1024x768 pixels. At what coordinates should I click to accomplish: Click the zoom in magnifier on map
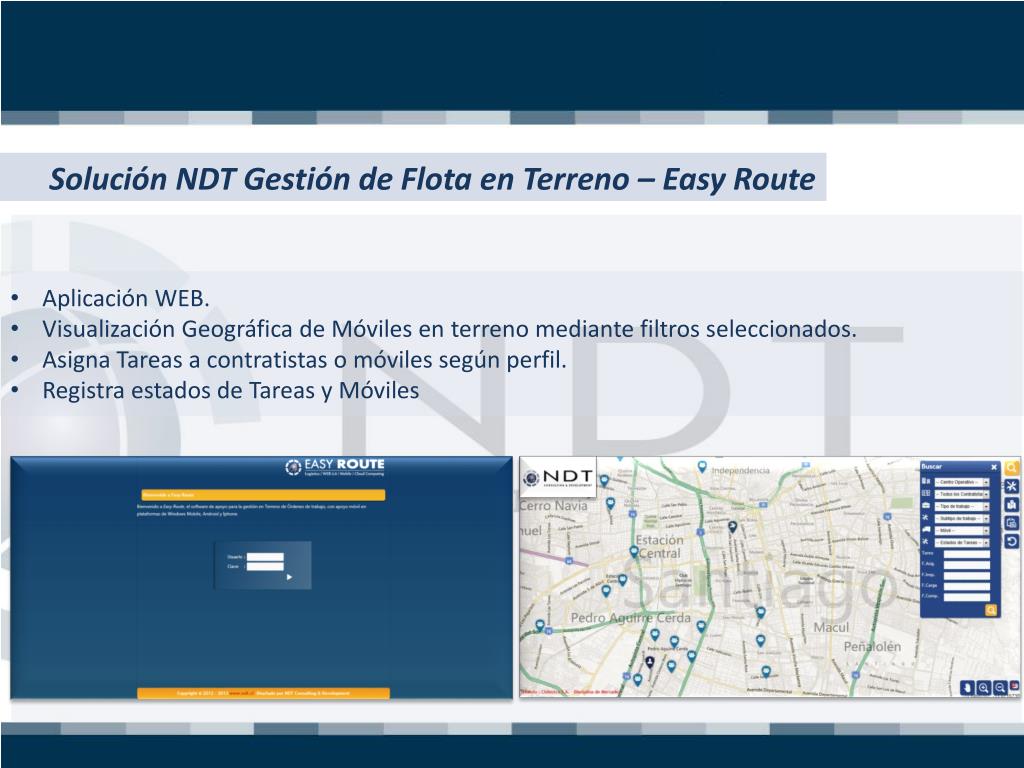coord(984,688)
